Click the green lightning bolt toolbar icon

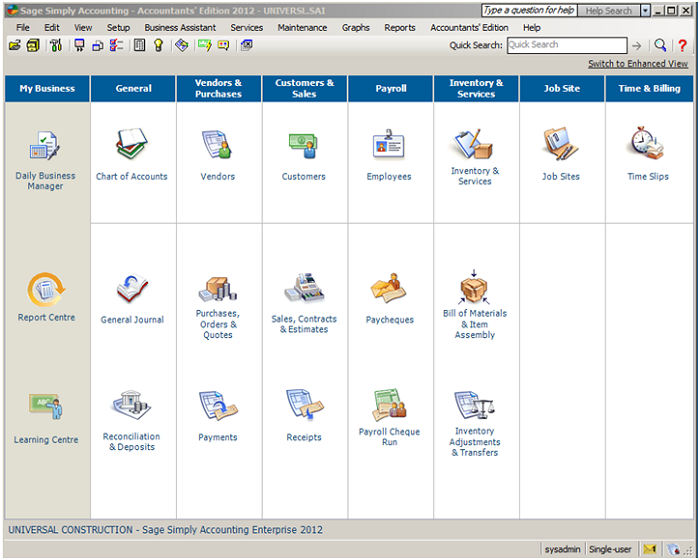point(204,45)
